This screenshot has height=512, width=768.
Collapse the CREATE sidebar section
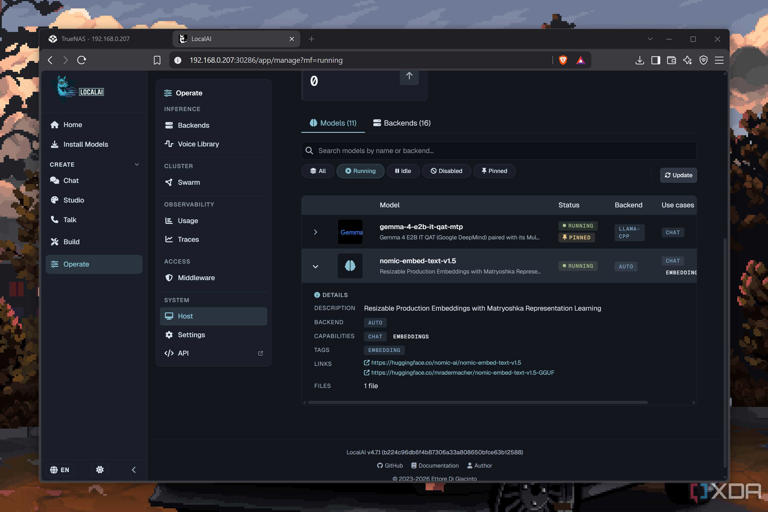[137, 165]
